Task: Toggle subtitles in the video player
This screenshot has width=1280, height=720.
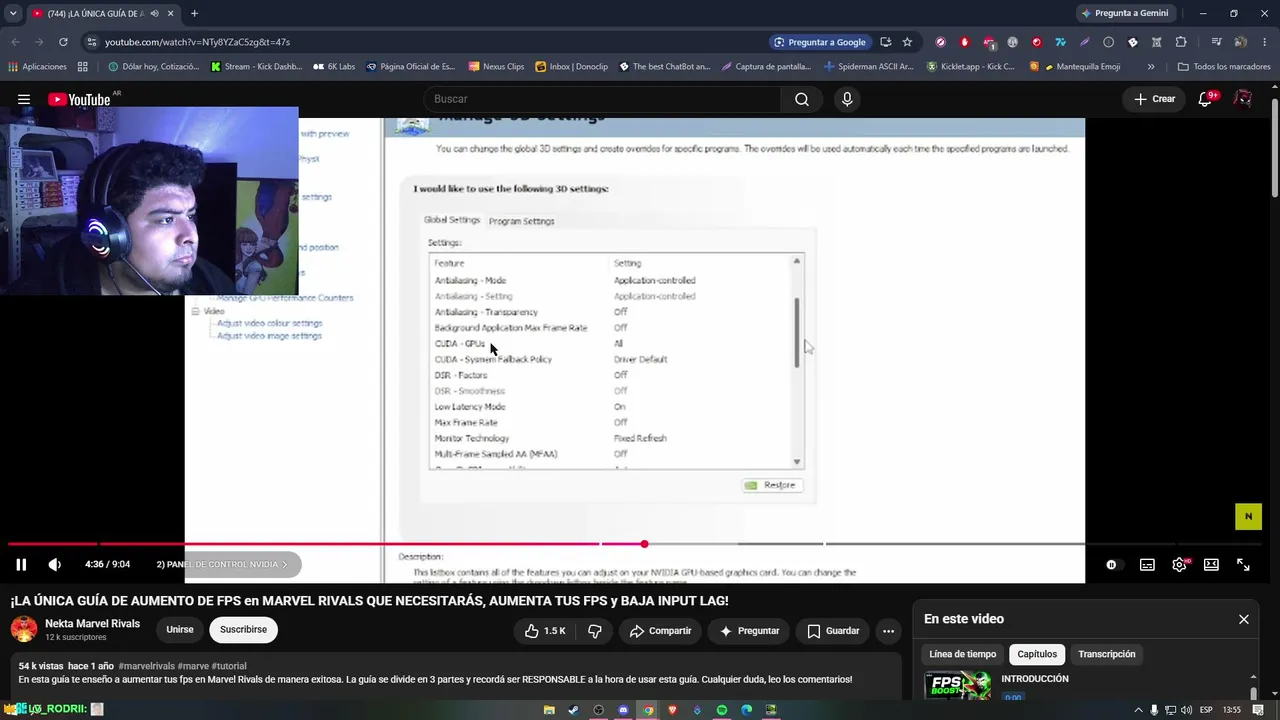Action: tap(1147, 564)
